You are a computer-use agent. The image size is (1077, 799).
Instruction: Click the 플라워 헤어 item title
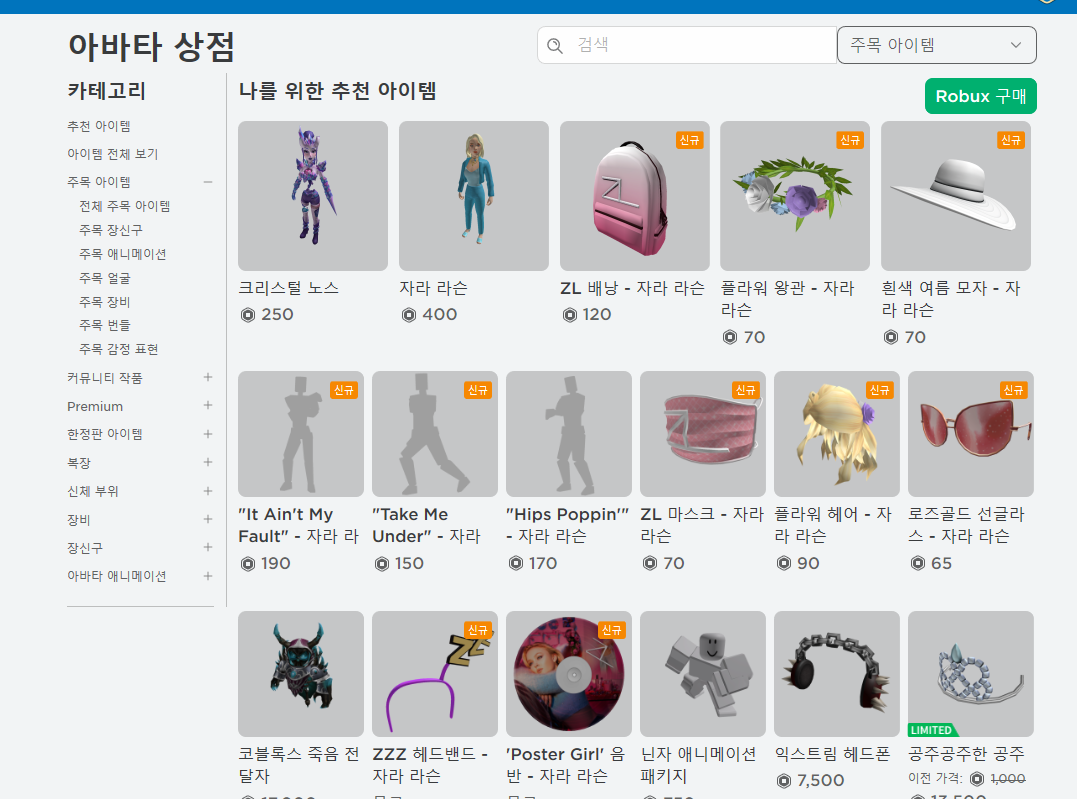pyautogui.click(x=833, y=525)
